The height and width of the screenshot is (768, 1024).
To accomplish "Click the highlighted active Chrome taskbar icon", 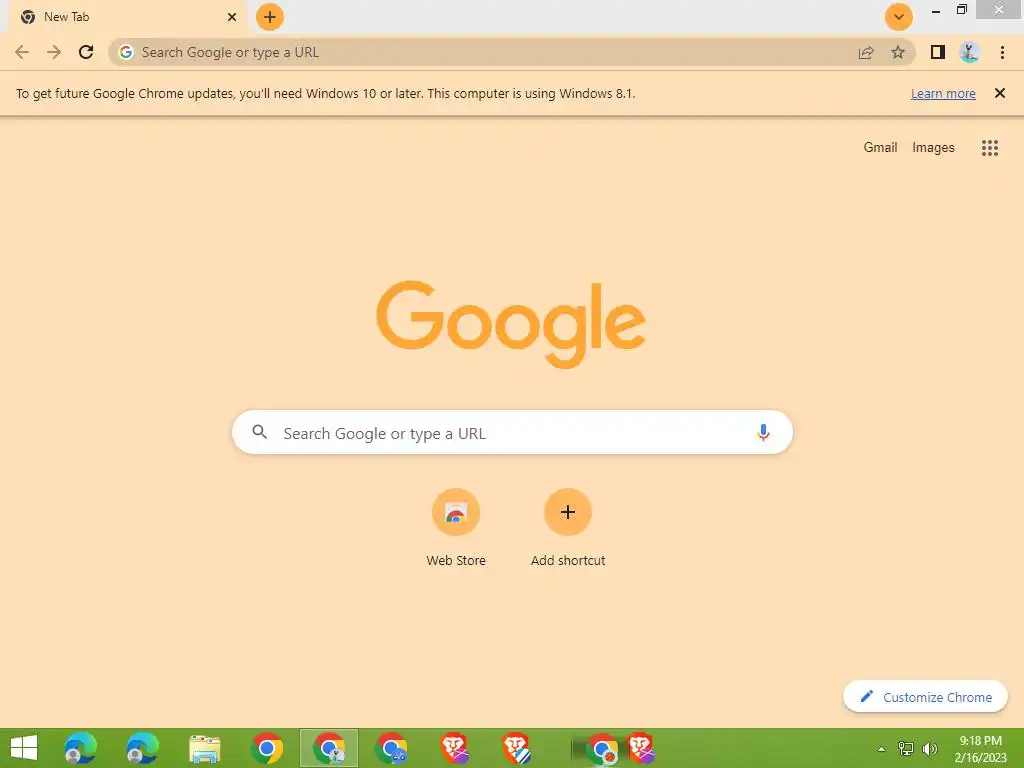I will tap(329, 748).
